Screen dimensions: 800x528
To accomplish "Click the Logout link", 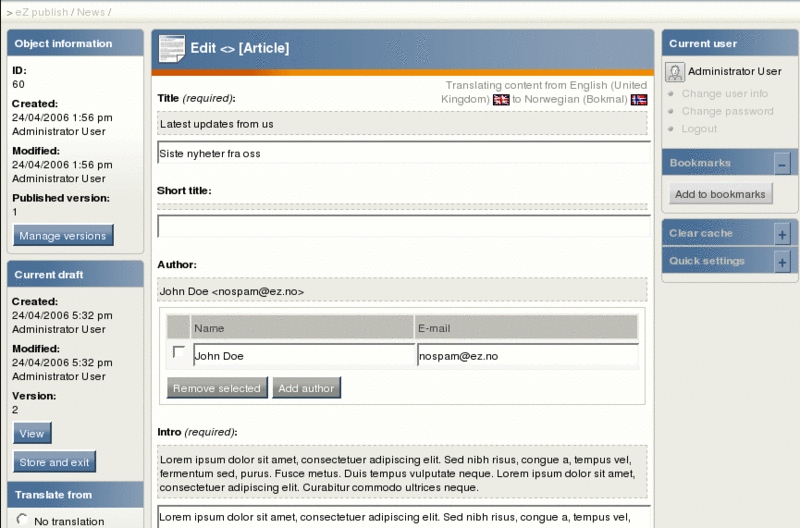I will (x=699, y=129).
